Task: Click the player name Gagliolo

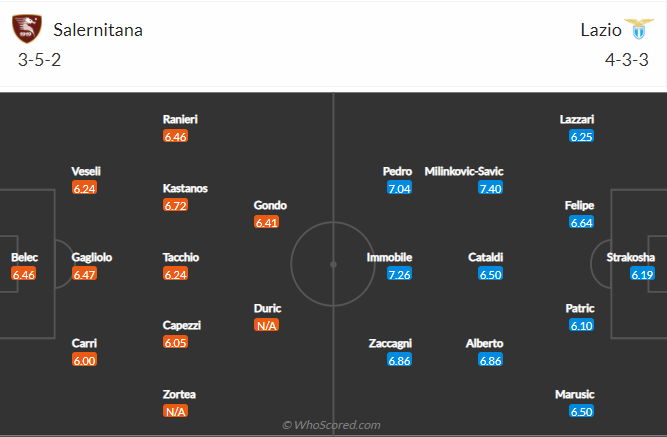Action: click(92, 257)
